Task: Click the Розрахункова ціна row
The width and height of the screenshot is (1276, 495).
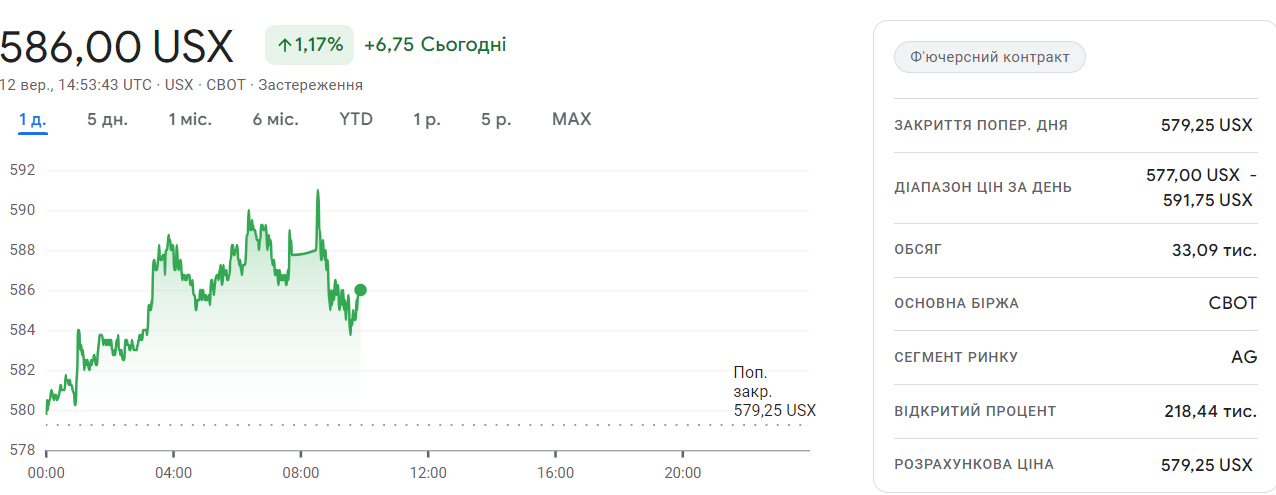Action: [x=1073, y=465]
